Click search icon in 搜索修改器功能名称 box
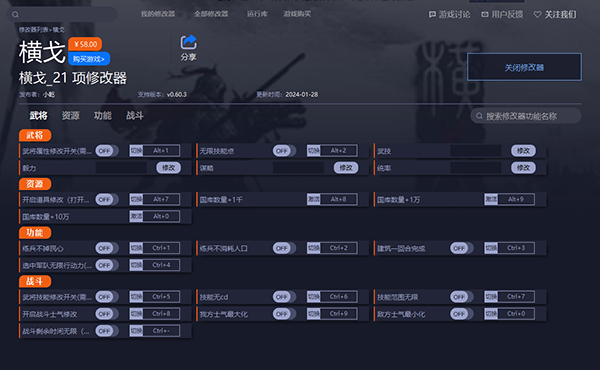600x370 pixels. coord(479,116)
